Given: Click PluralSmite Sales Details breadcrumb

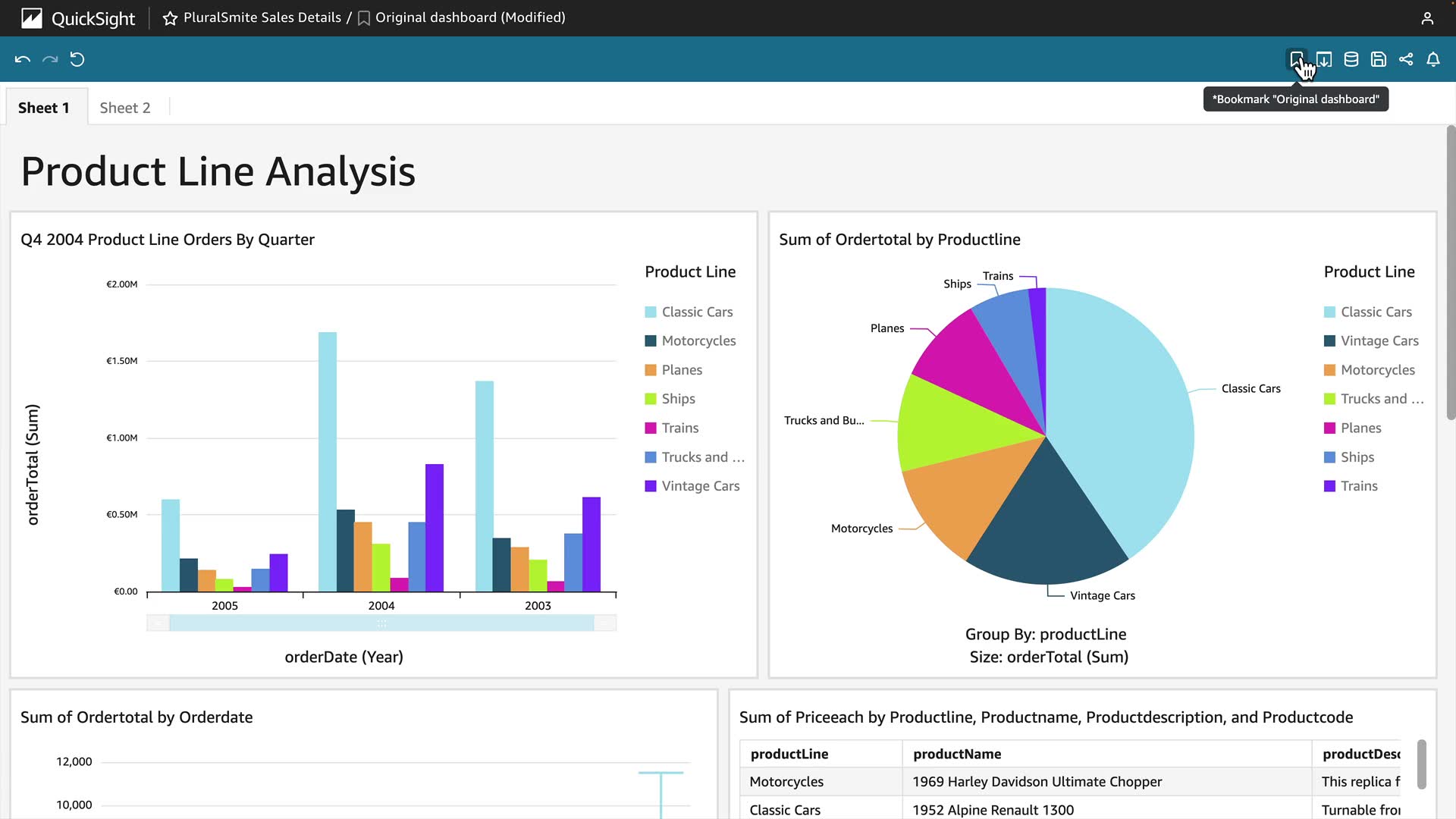Looking at the screenshot, I should point(262,17).
